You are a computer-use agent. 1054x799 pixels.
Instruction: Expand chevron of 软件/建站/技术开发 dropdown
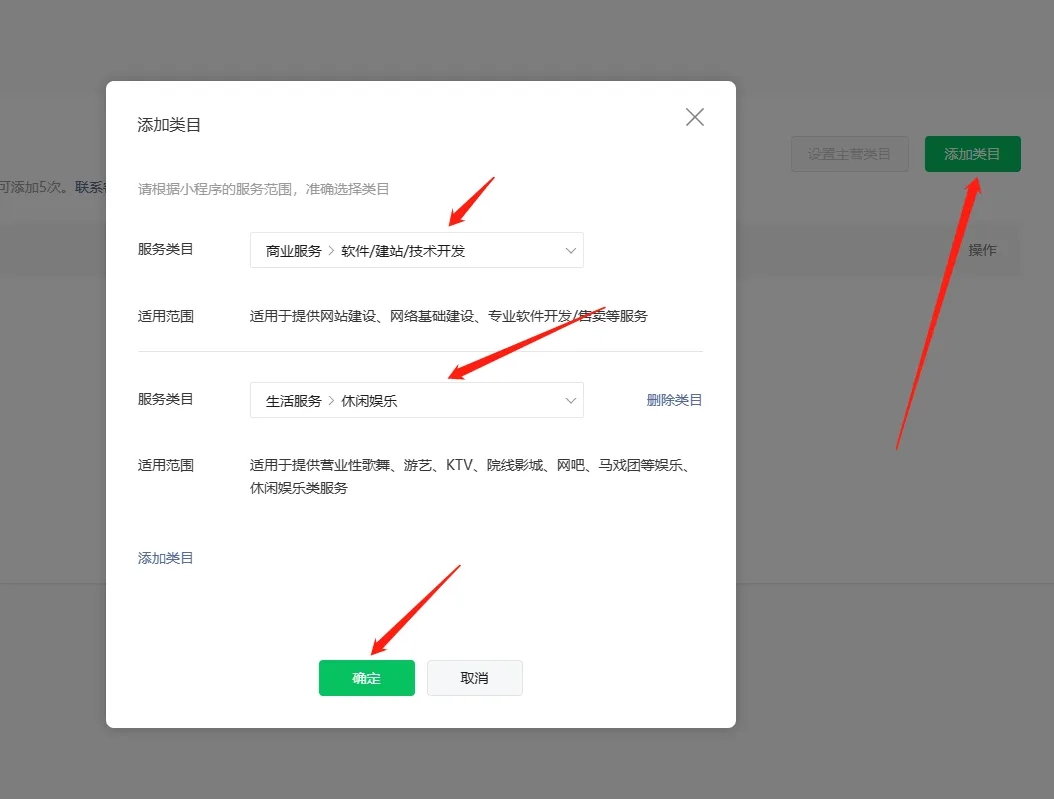click(x=571, y=251)
